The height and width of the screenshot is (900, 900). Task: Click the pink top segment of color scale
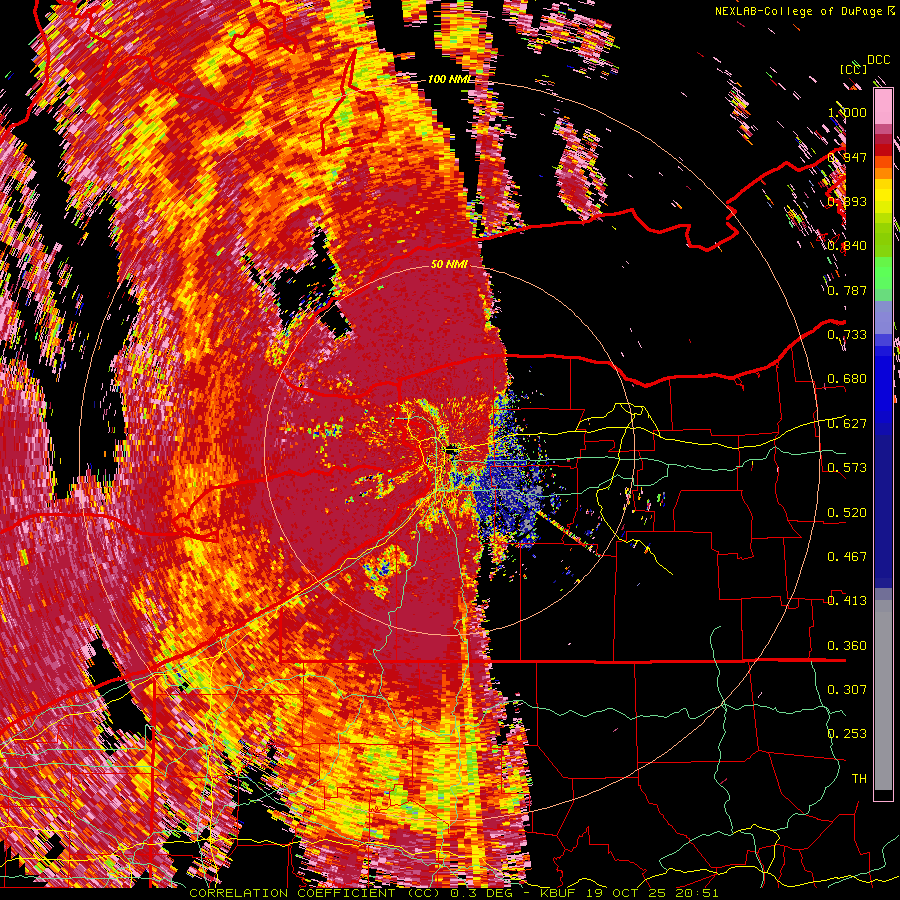[883, 106]
